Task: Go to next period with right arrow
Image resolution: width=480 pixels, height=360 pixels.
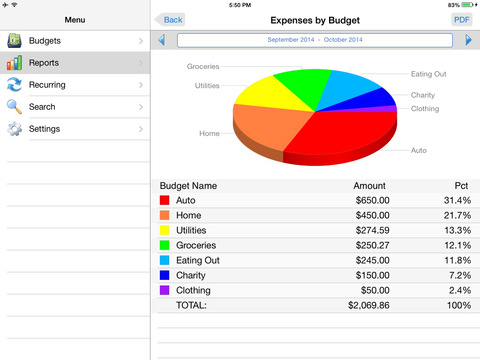Action: click(x=468, y=40)
